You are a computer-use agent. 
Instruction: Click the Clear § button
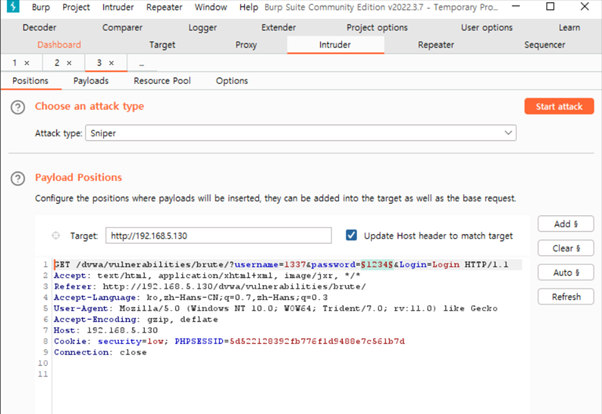pos(566,248)
